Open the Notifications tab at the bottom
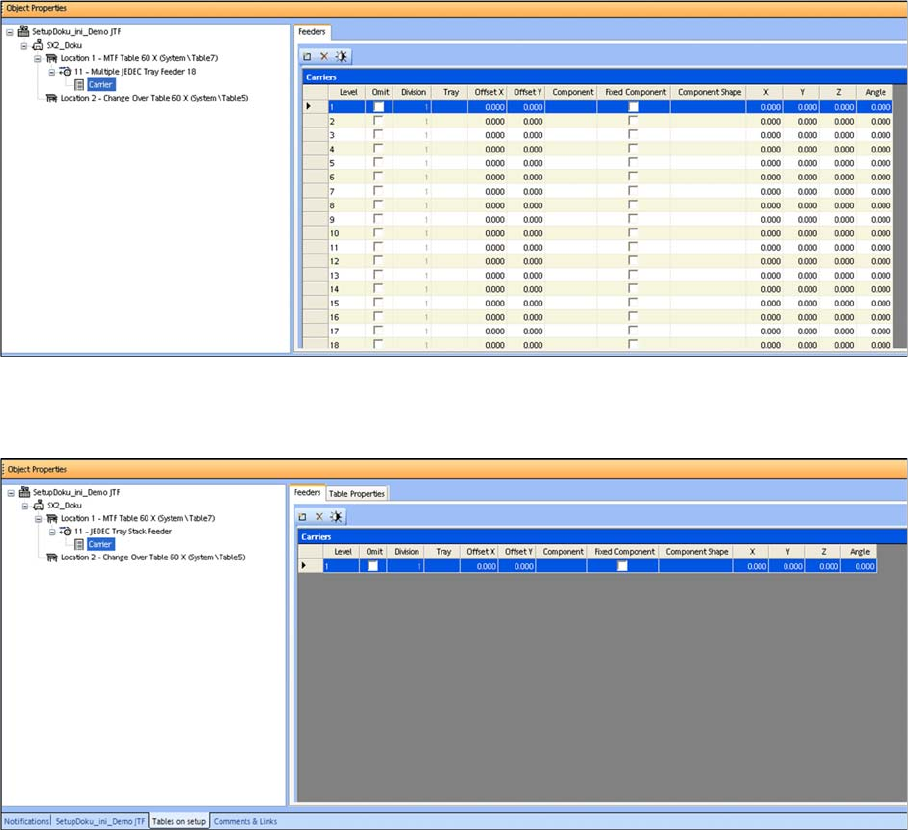 coord(26,822)
